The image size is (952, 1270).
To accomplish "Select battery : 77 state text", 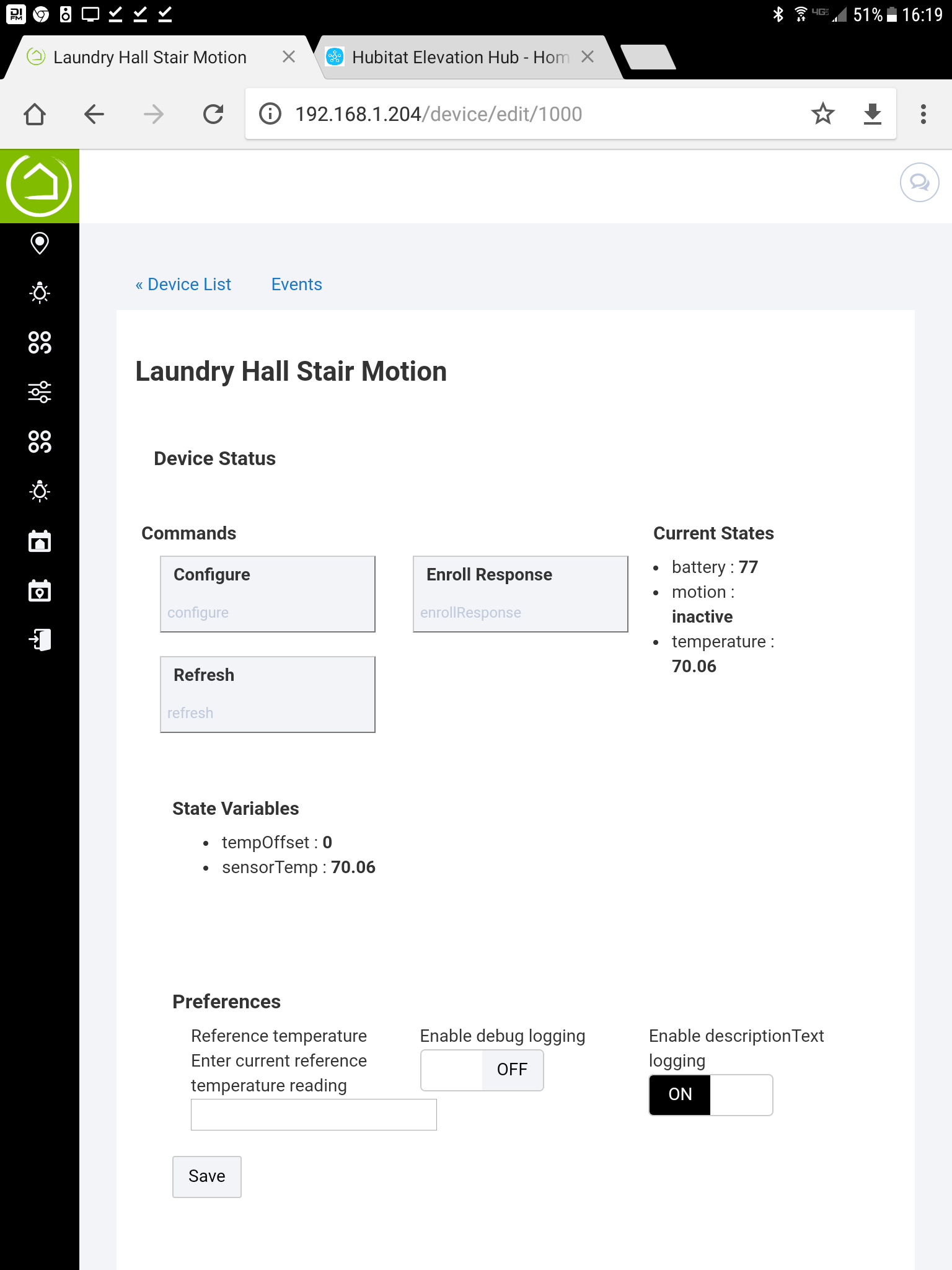I will pyautogui.click(x=715, y=567).
